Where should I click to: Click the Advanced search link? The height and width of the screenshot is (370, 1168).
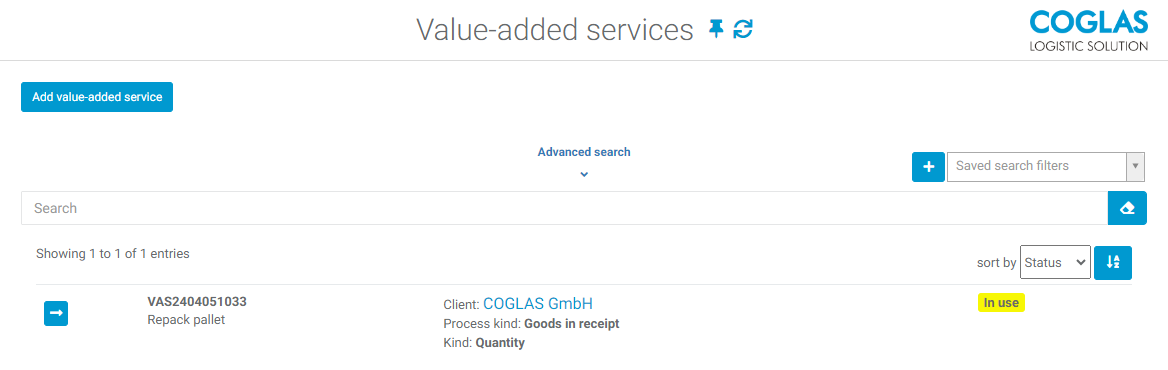point(584,152)
